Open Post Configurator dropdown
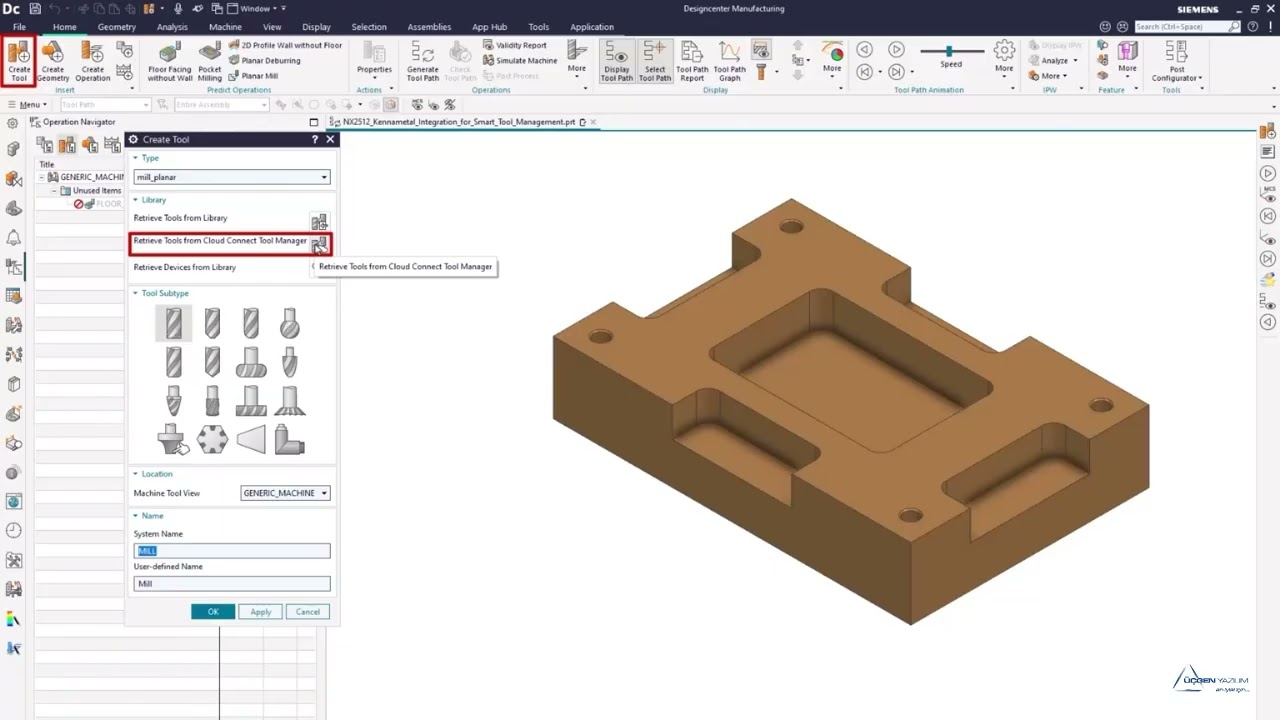 click(1177, 60)
